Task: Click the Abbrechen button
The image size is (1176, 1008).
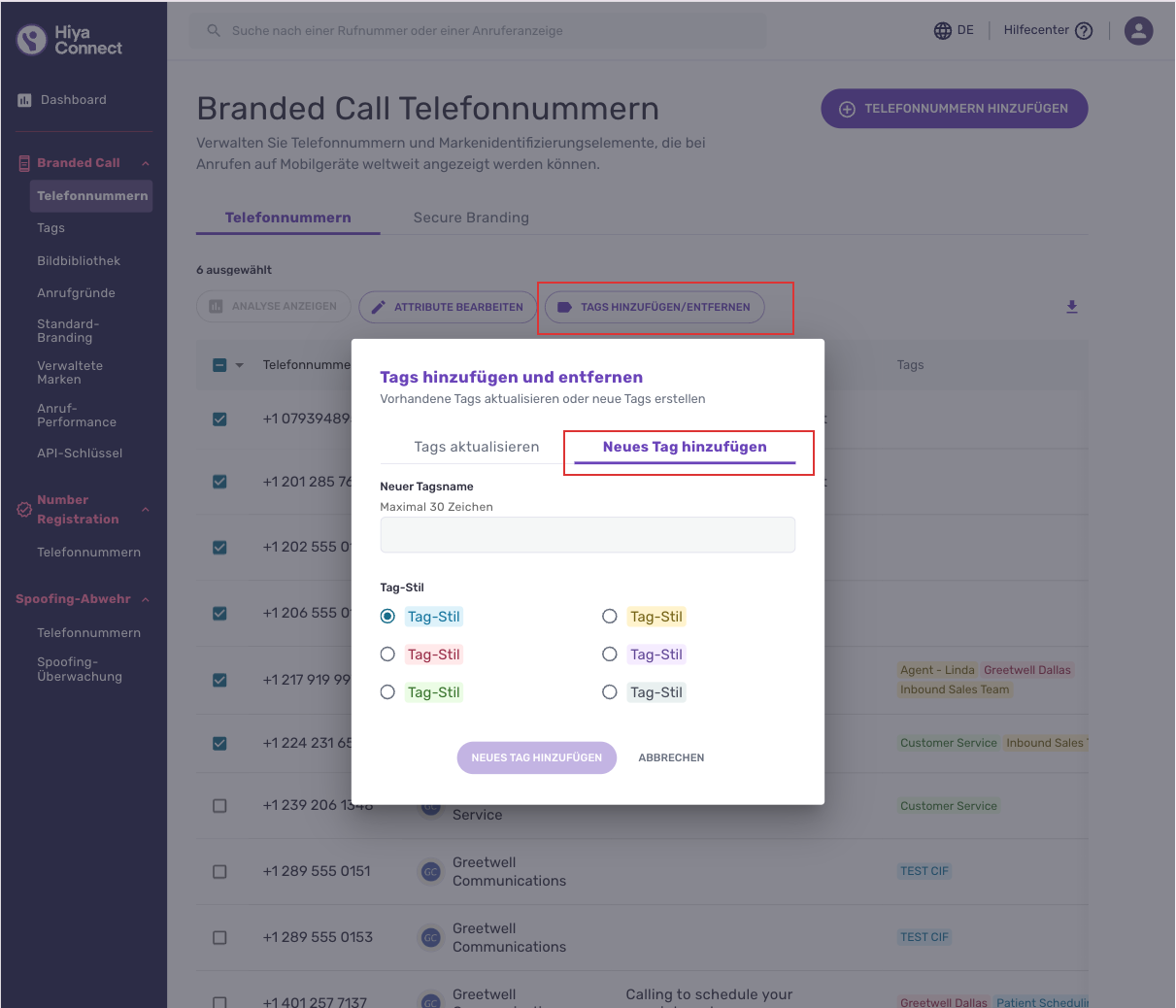Action: (671, 757)
